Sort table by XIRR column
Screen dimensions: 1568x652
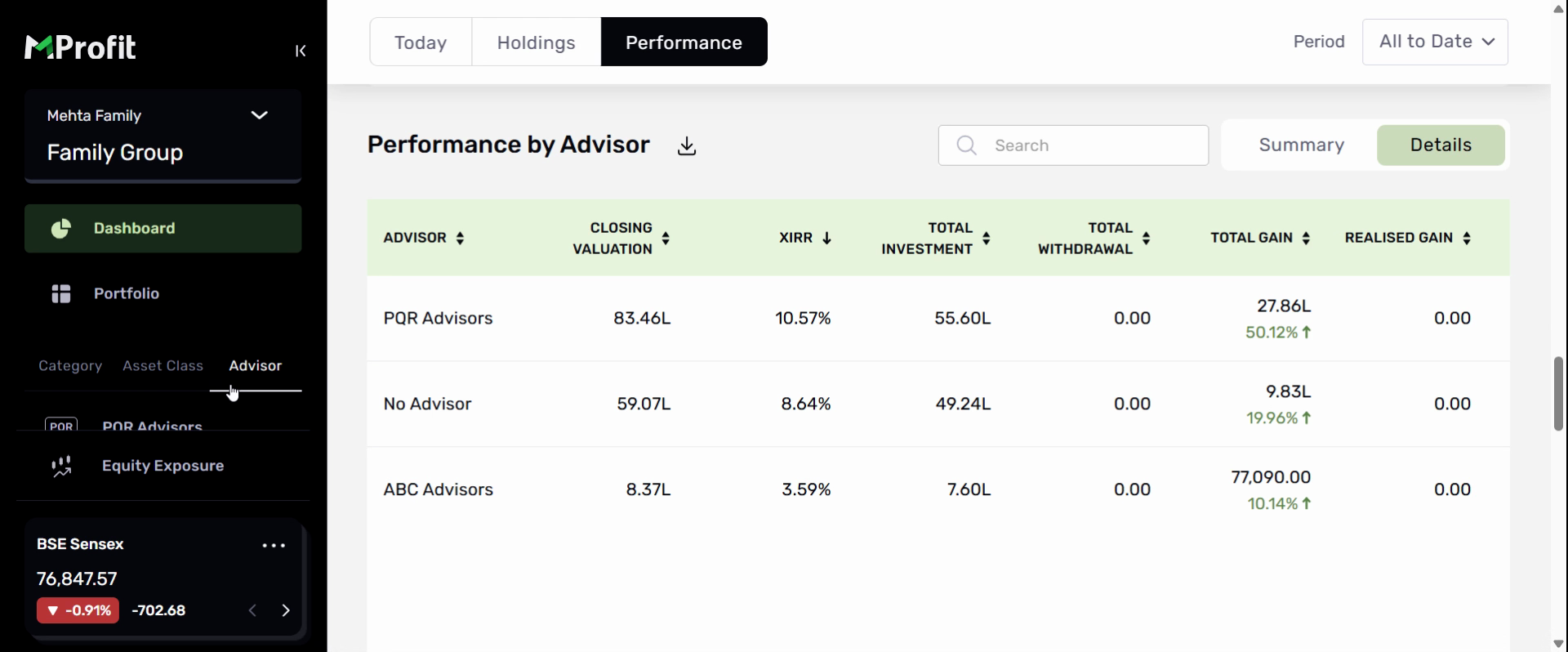click(805, 238)
